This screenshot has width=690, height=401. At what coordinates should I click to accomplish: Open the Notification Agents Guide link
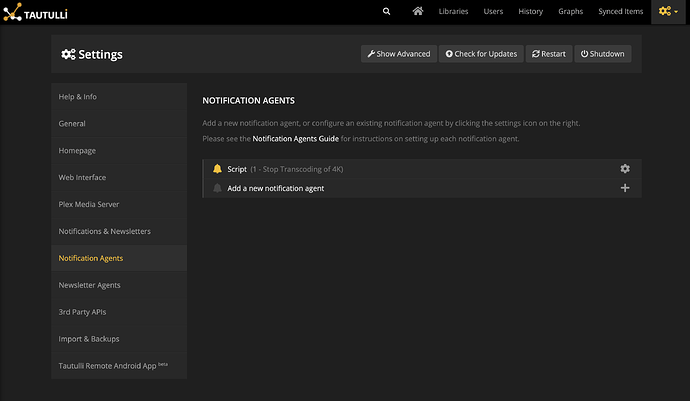click(x=296, y=139)
